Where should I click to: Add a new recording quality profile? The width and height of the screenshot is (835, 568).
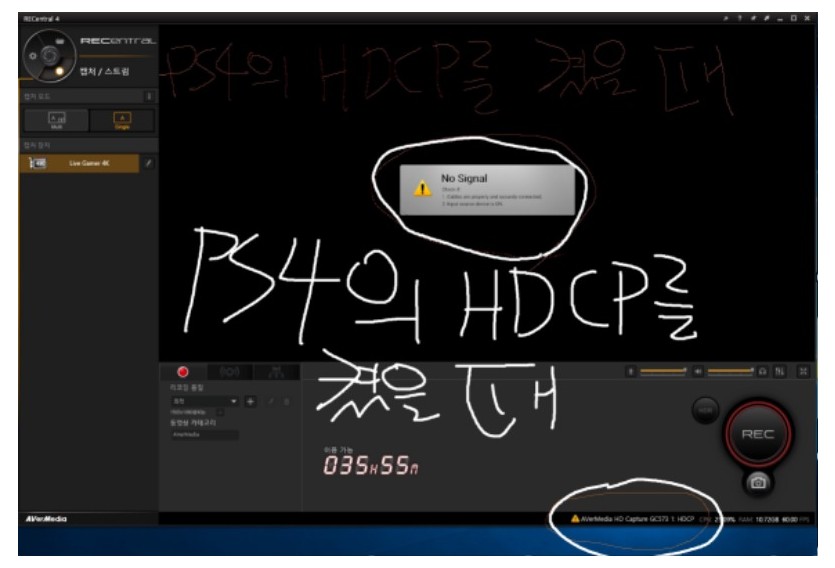[250, 401]
